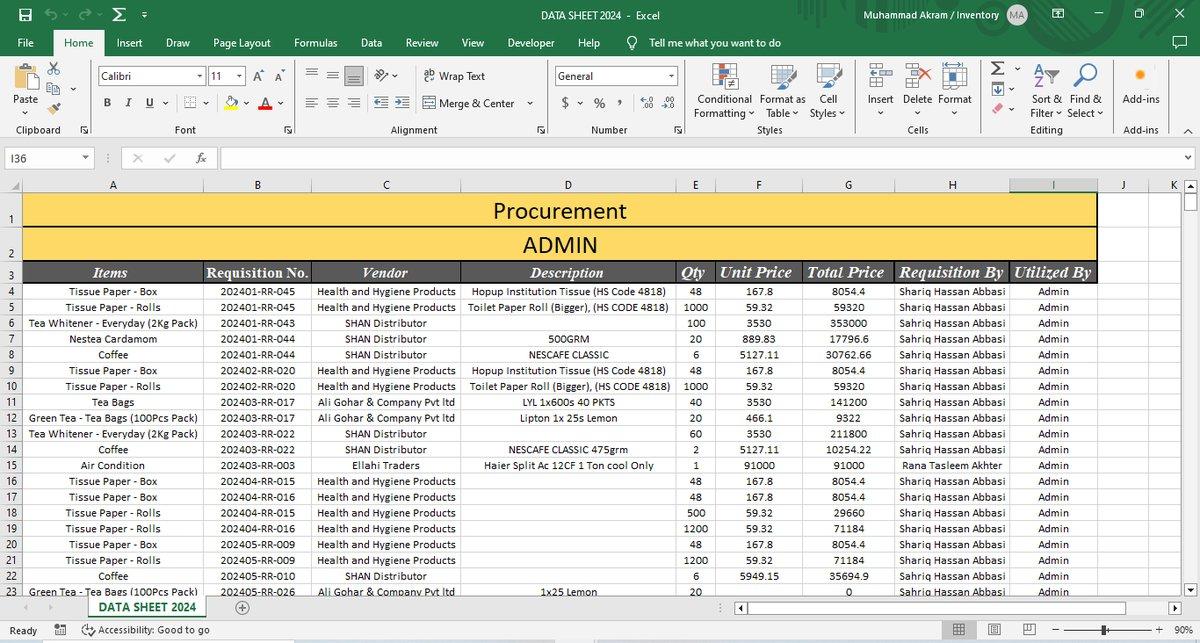Switch to the Data tab
Image resolution: width=1200 pixels, height=643 pixels.
[371, 43]
